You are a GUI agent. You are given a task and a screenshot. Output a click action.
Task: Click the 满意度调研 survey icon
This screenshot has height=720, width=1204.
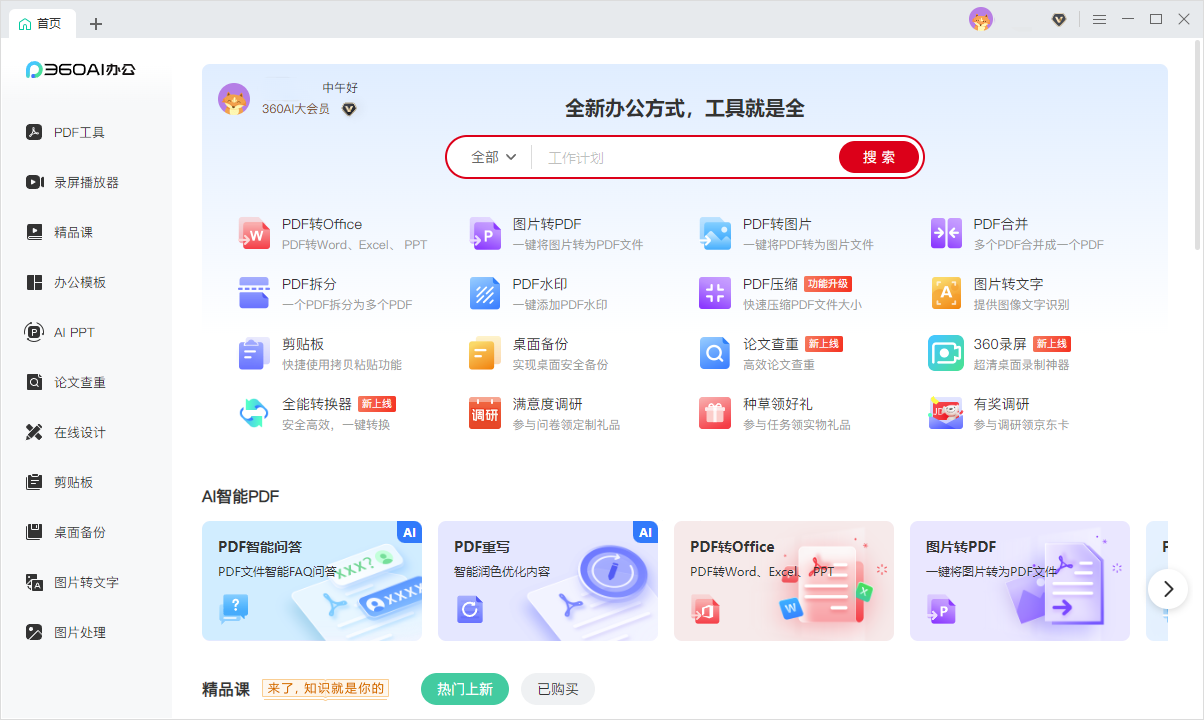[x=485, y=413]
